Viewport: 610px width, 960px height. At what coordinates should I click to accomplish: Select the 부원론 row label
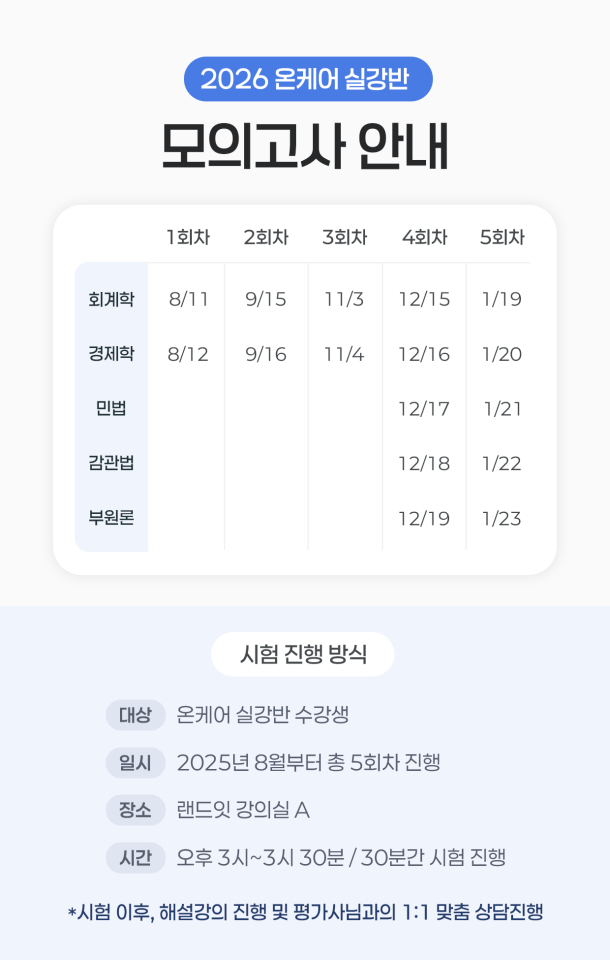pos(111,517)
